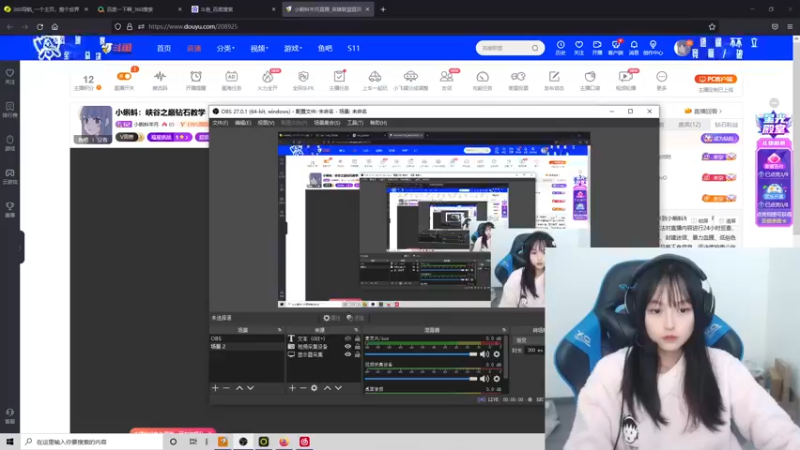
Task: Click the trophy icon in Douyu left sidebar
Action: click(x=10, y=206)
